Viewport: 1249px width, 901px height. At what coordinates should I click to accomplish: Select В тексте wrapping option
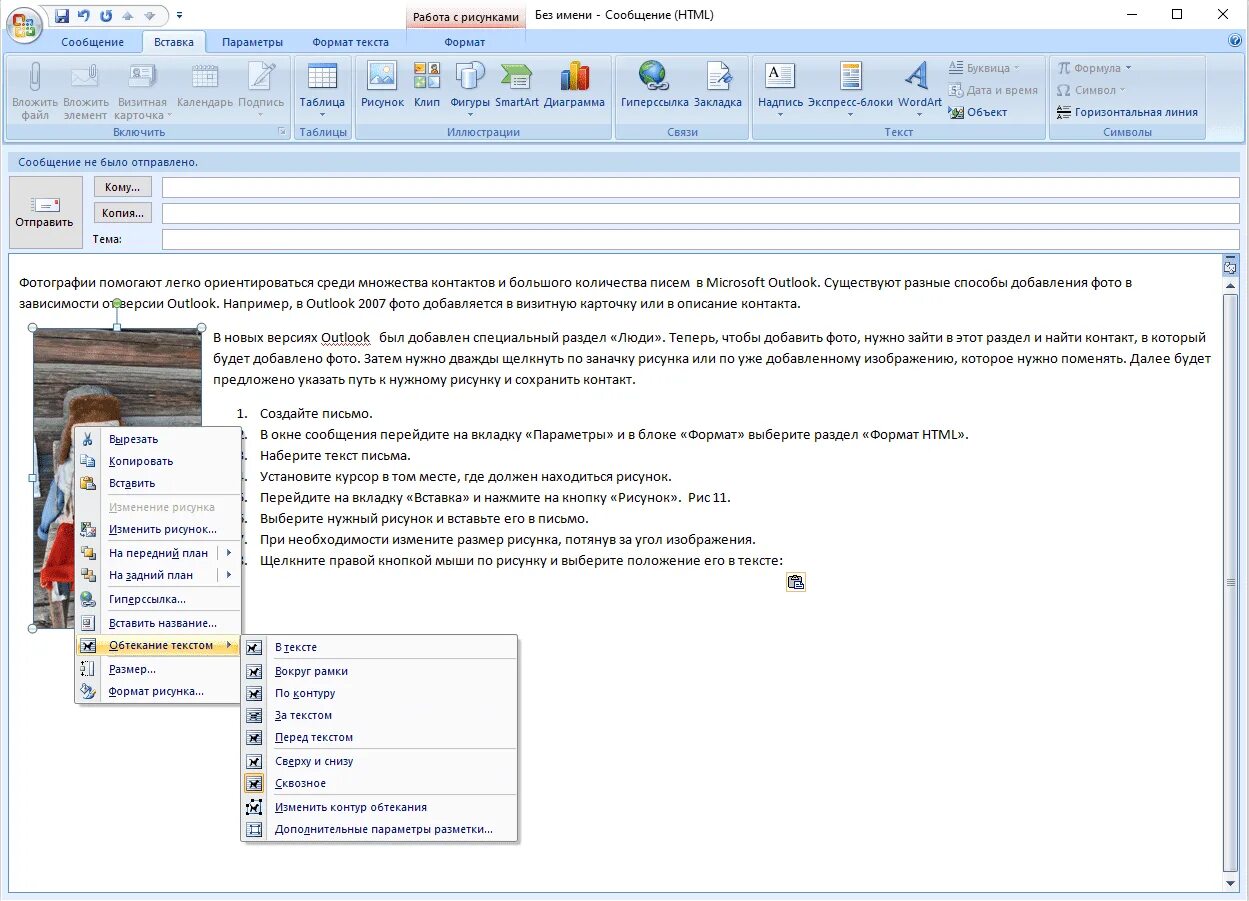380,647
